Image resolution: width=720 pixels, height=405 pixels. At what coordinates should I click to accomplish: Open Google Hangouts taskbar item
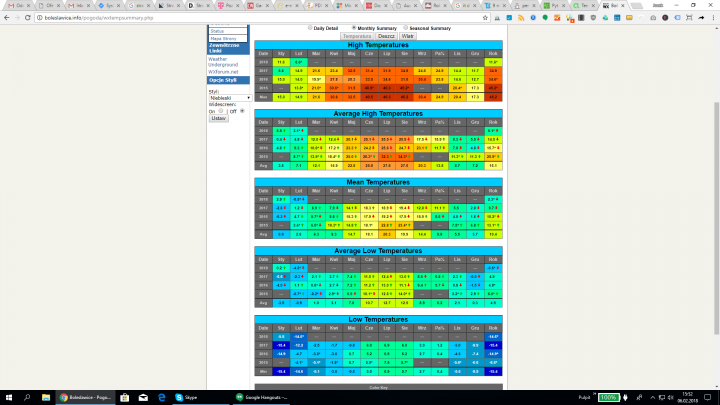click(x=262, y=396)
